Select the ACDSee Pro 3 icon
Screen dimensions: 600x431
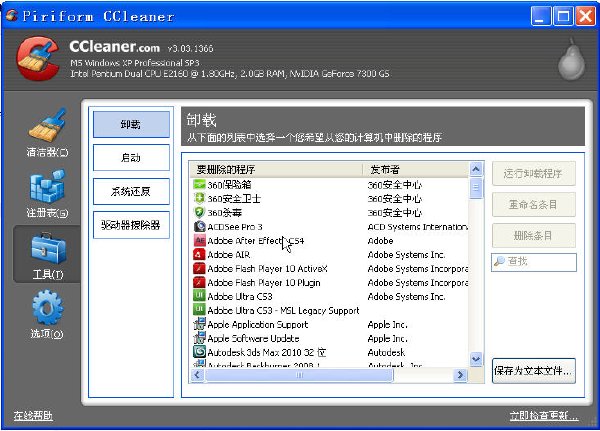click(x=199, y=227)
